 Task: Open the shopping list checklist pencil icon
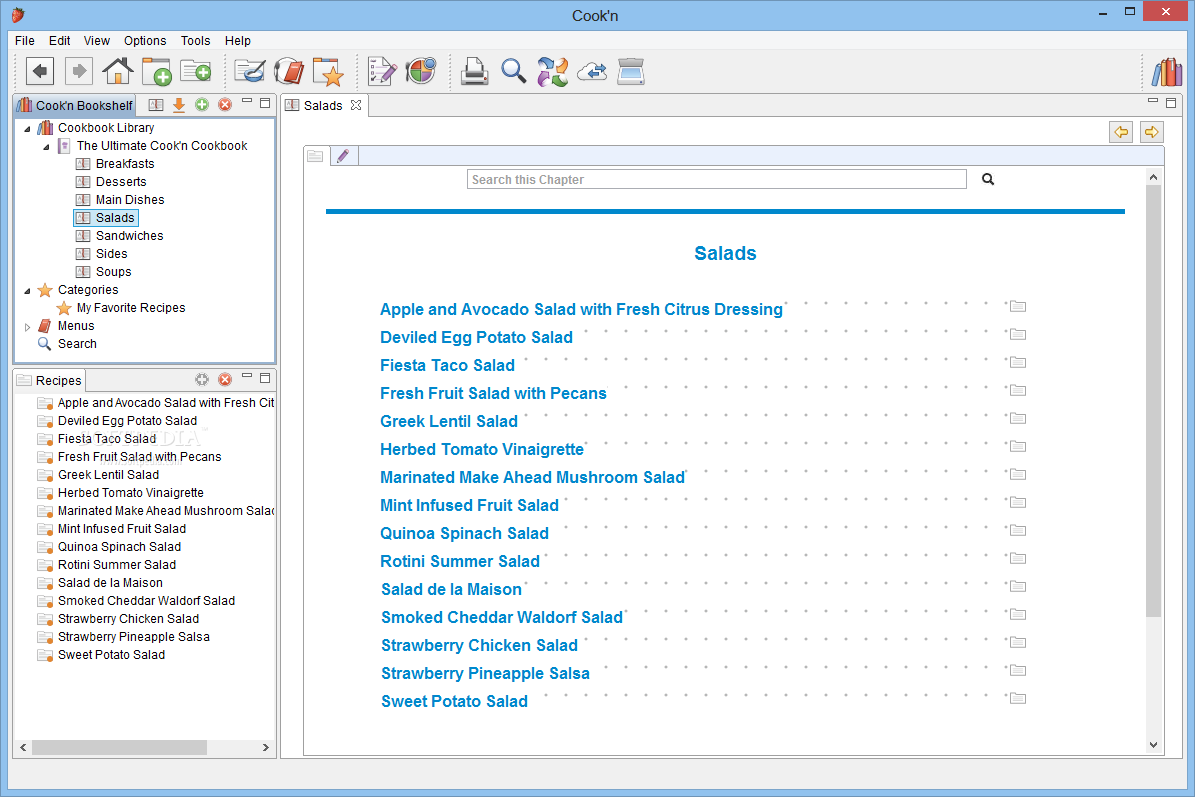382,72
